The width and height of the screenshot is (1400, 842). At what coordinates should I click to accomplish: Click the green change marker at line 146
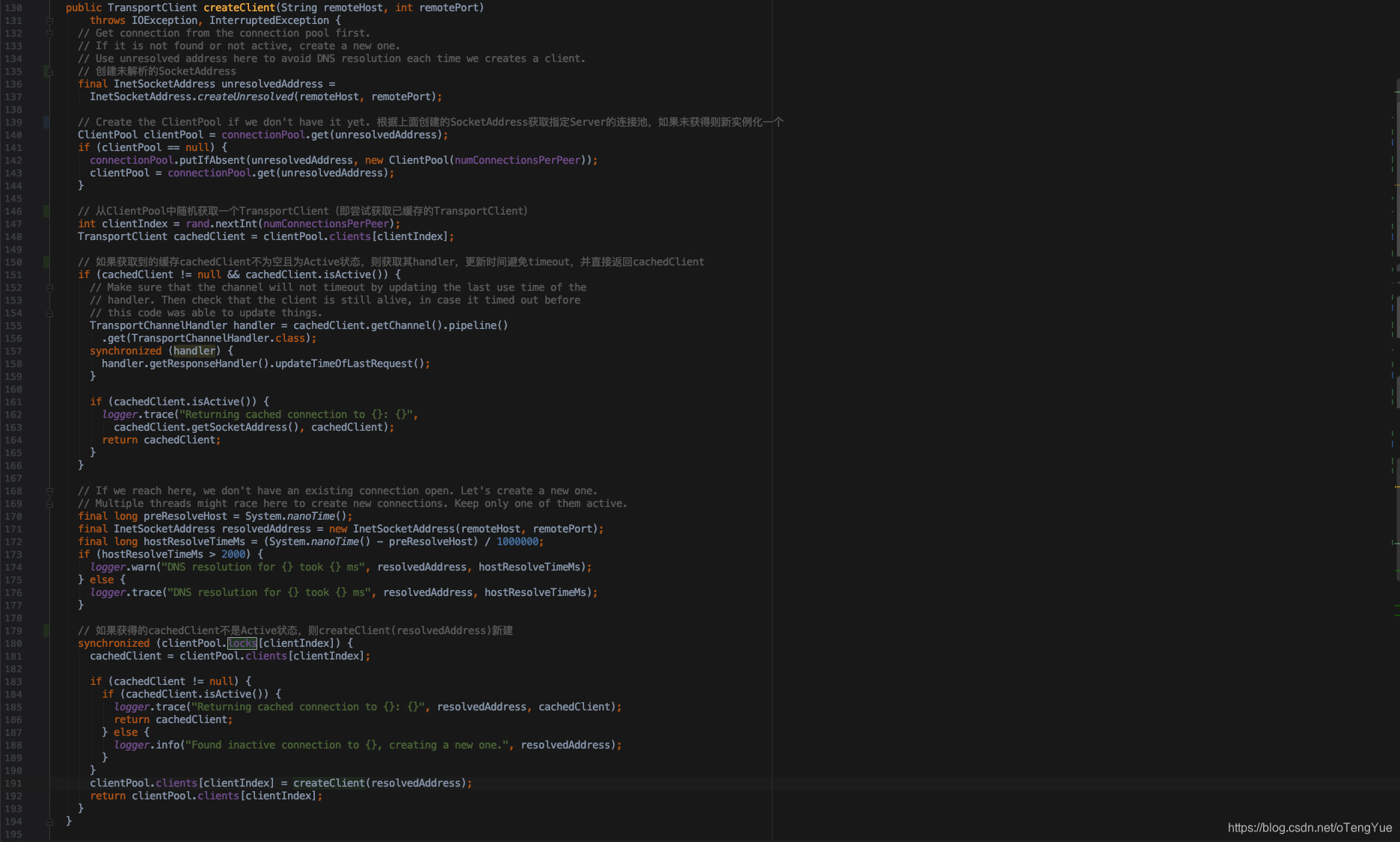click(46, 211)
